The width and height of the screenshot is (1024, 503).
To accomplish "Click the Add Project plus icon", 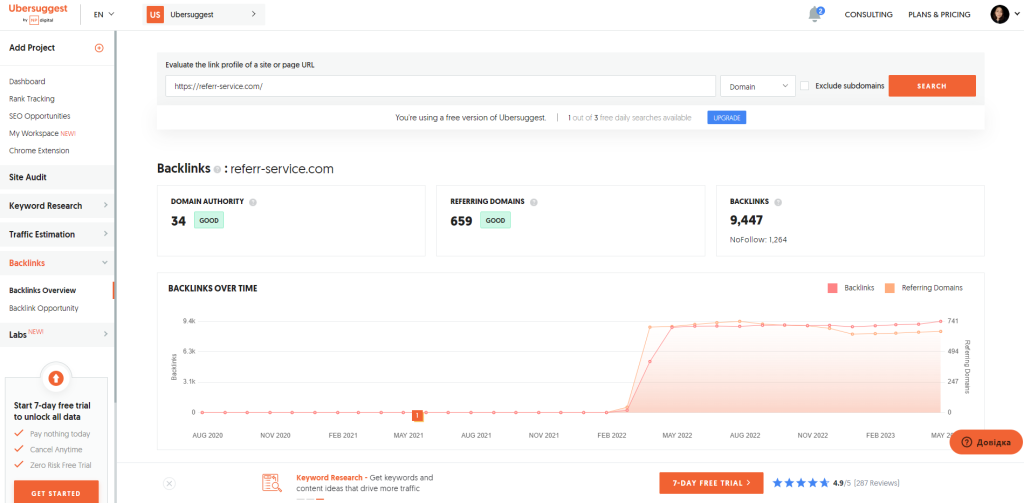I will click(x=99, y=48).
